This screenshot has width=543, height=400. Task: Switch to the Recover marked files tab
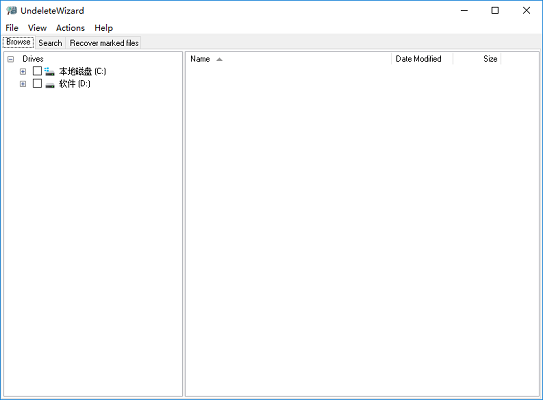click(x=104, y=43)
